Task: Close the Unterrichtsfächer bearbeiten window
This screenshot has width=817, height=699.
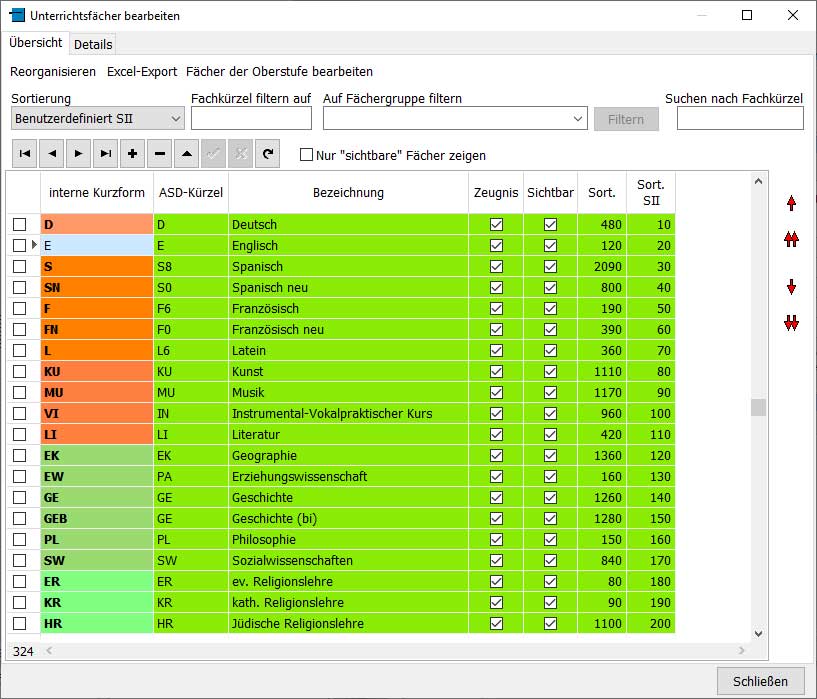Action: coord(793,15)
